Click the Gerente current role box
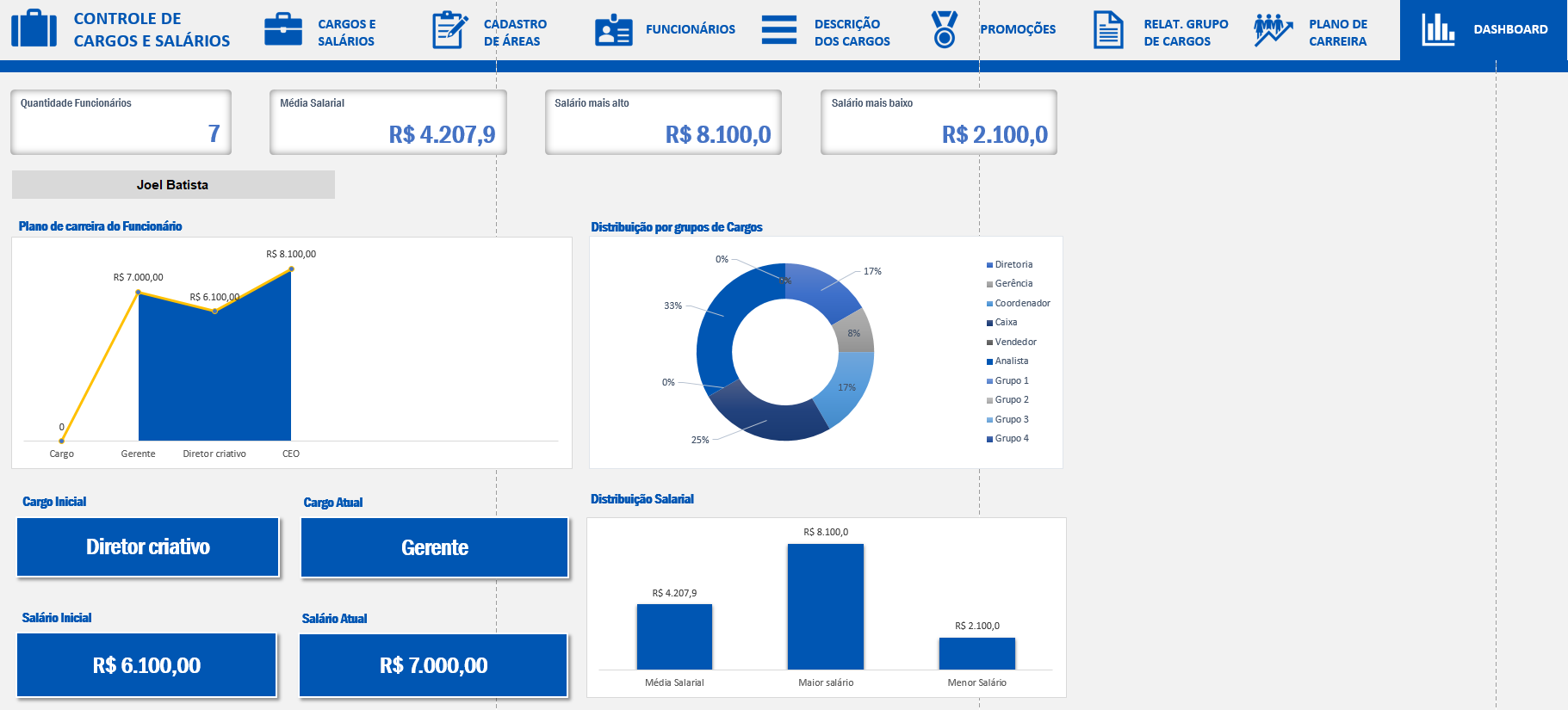Viewport: 1568px width, 710px height. click(434, 547)
